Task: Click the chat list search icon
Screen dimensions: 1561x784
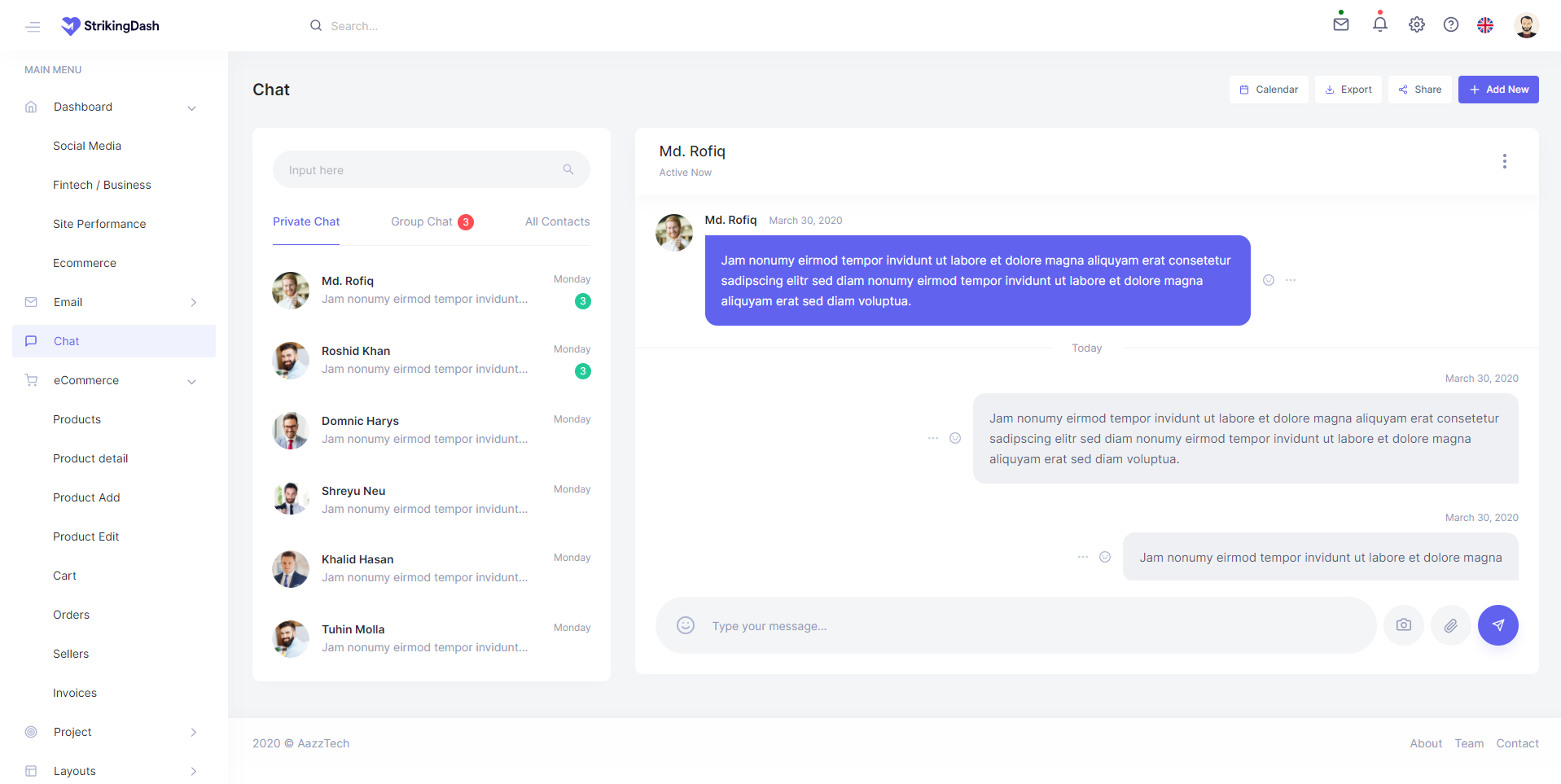Action: (568, 169)
